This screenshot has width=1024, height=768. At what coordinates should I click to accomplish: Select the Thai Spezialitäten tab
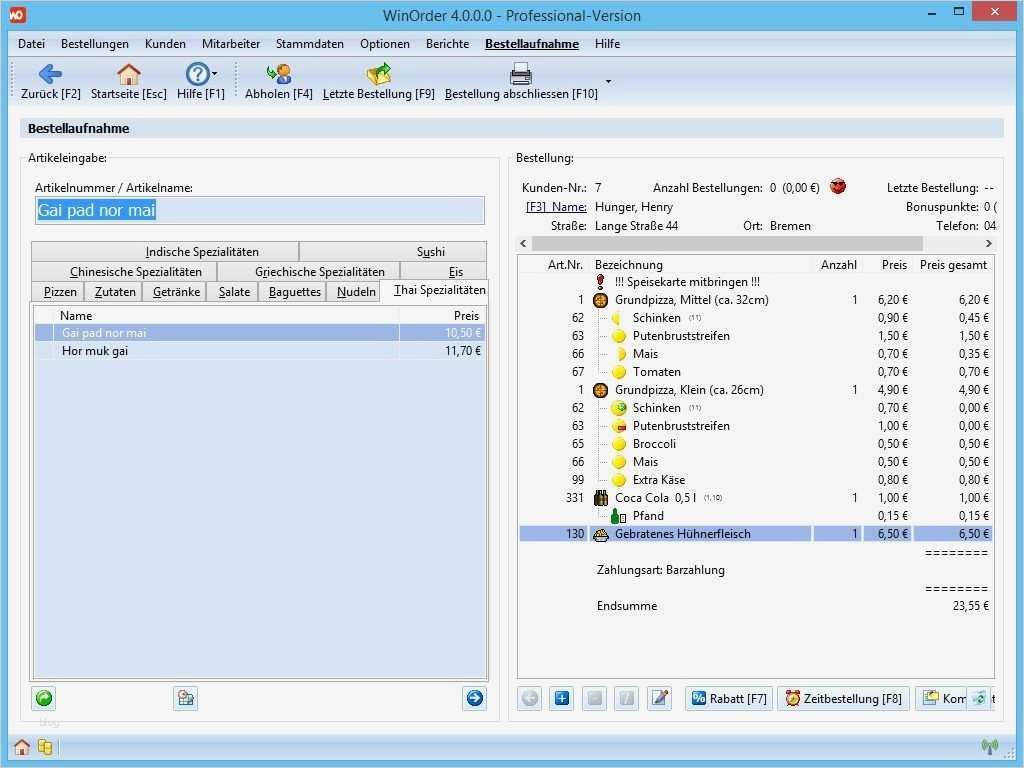435,290
